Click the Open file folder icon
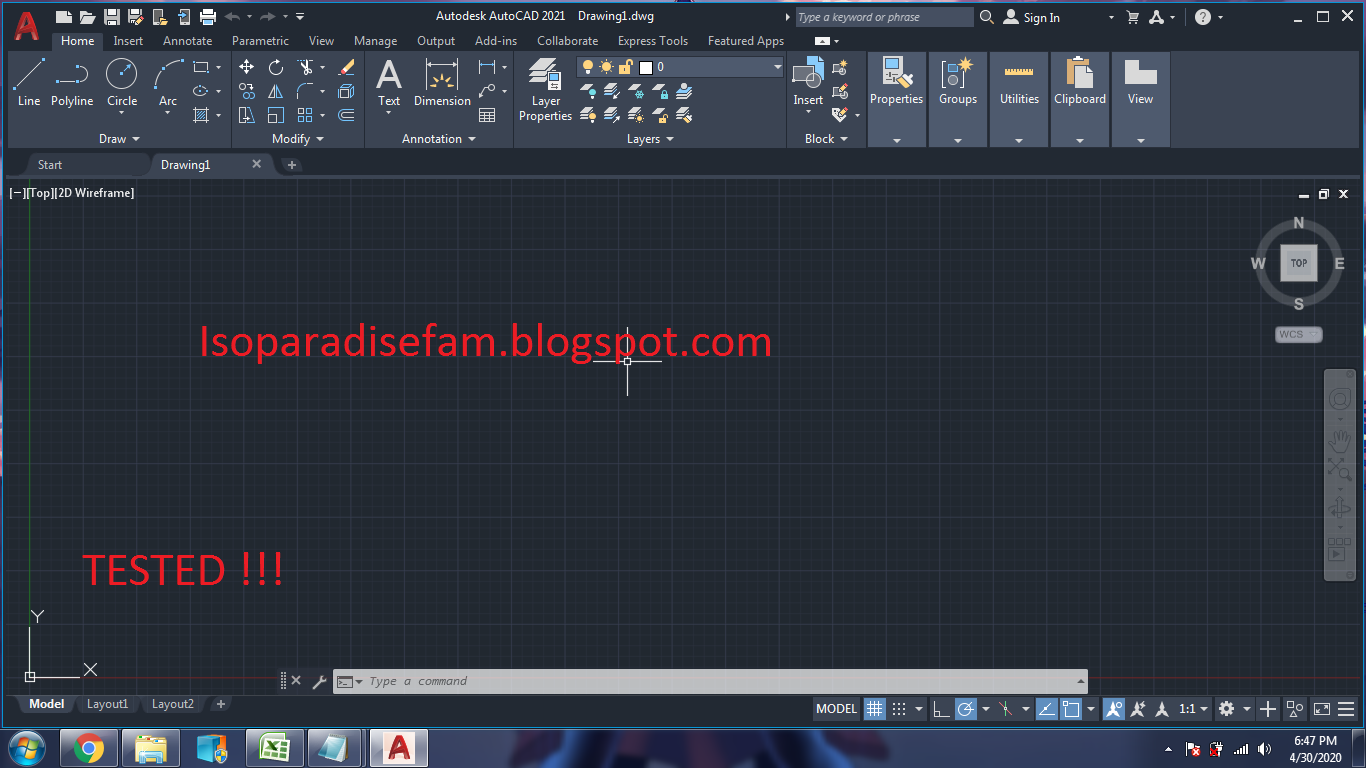This screenshot has width=1366, height=768. [x=88, y=17]
